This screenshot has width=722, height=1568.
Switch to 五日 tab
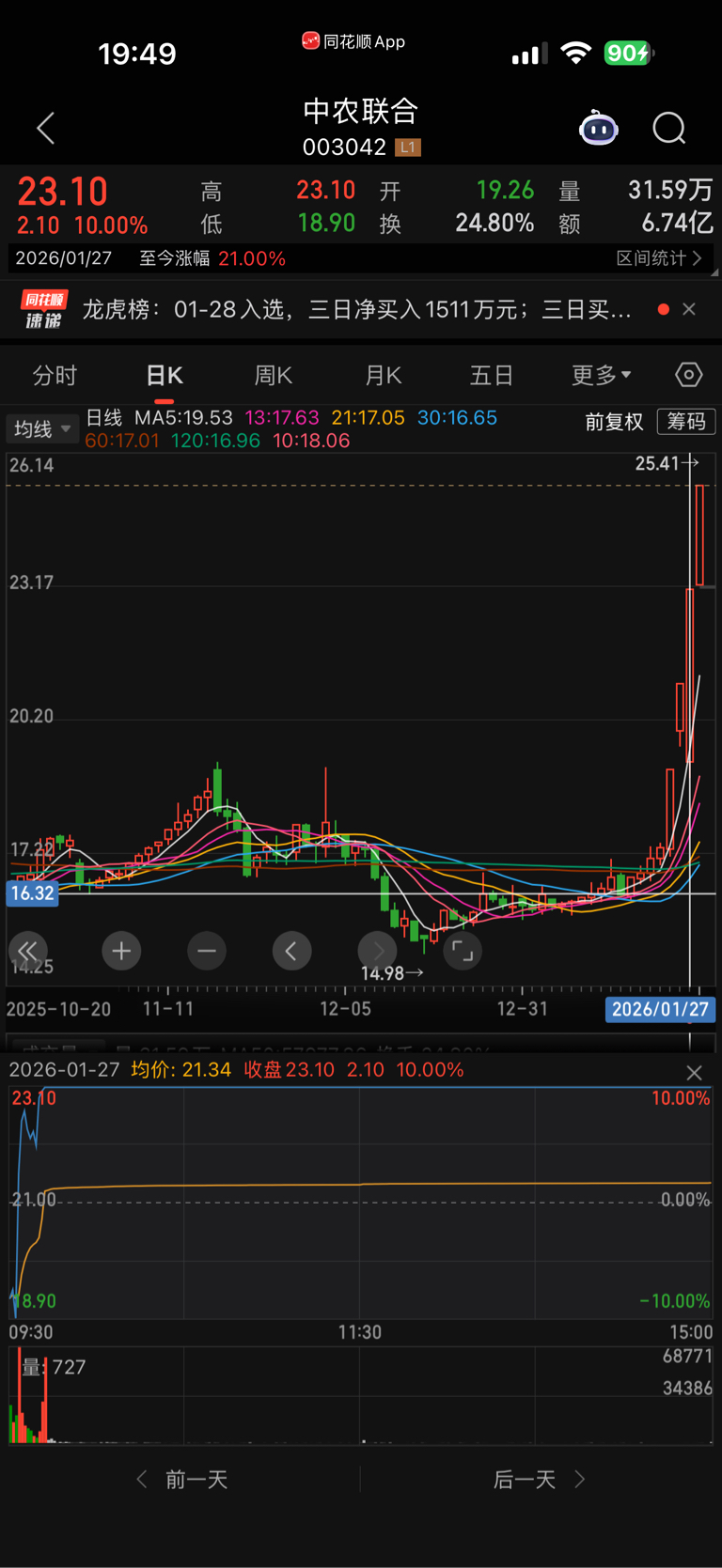(492, 376)
